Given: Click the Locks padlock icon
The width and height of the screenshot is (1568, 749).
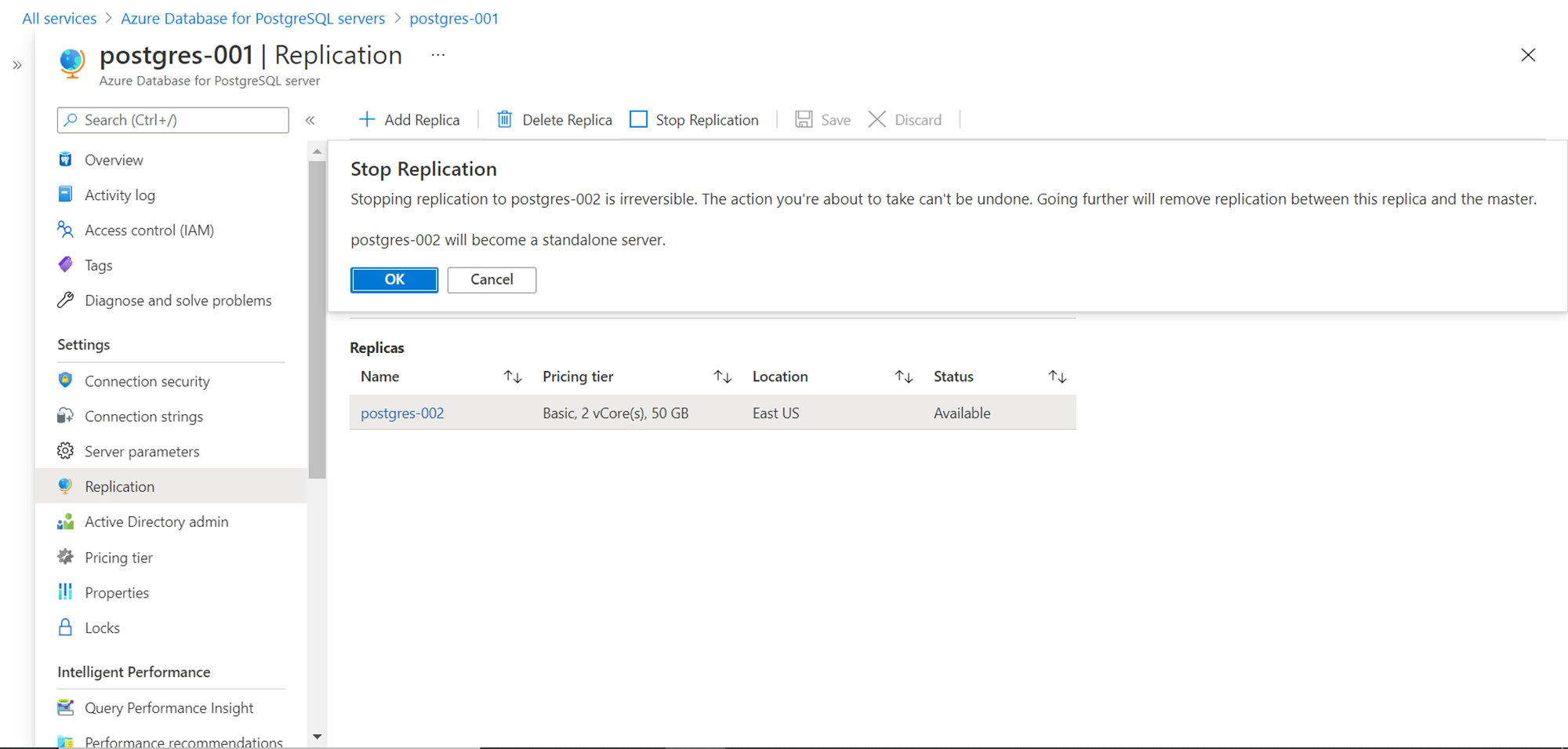Looking at the screenshot, I should (x=66, y=627).
